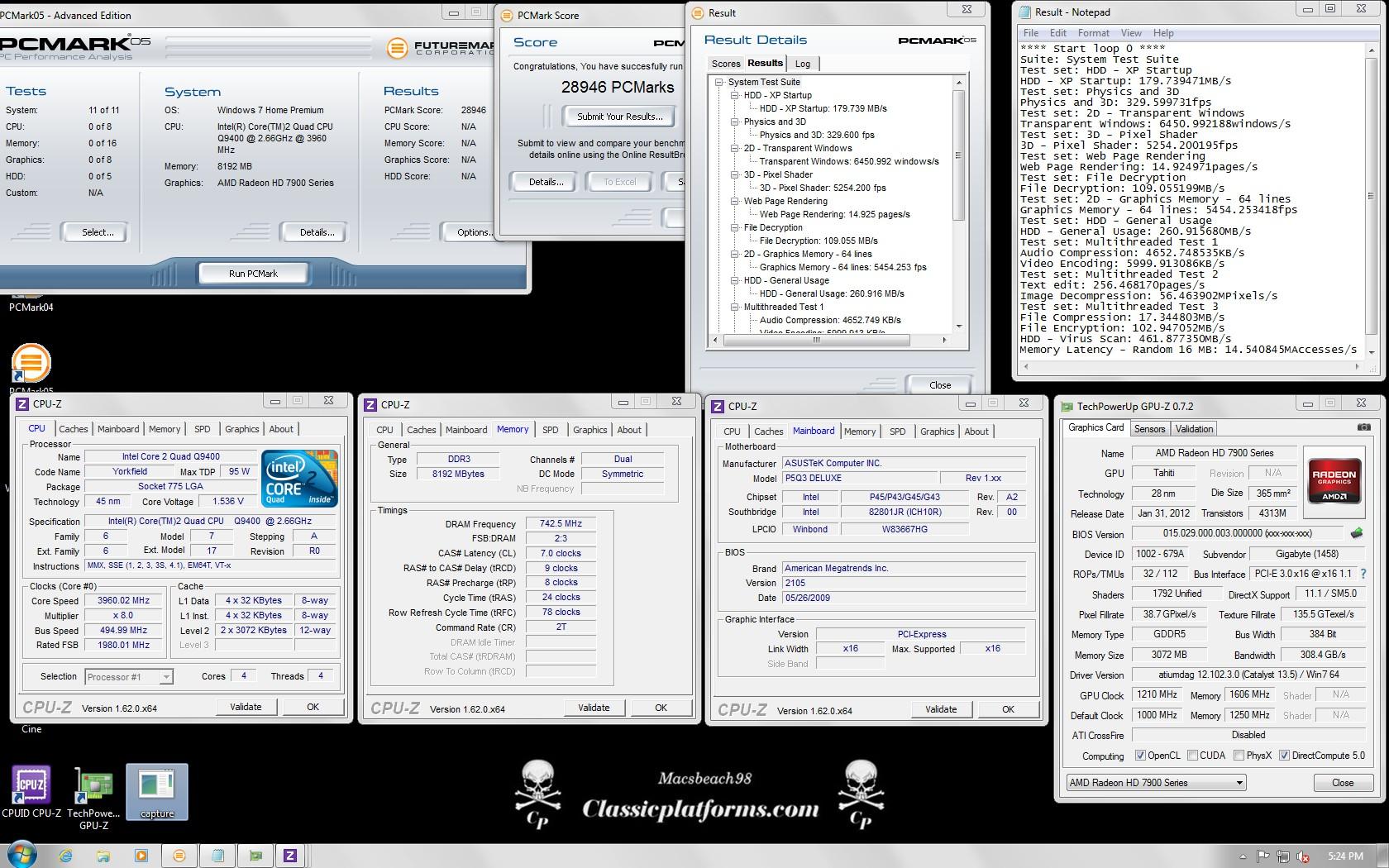
Task: Collapse 2D - Transparent Windows node
Action: [734, 148]
